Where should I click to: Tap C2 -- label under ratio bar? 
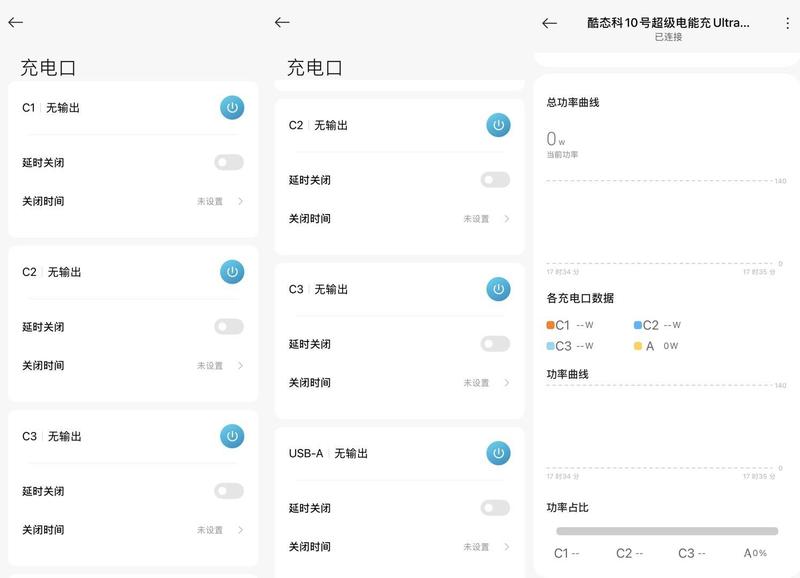[629, 553]
